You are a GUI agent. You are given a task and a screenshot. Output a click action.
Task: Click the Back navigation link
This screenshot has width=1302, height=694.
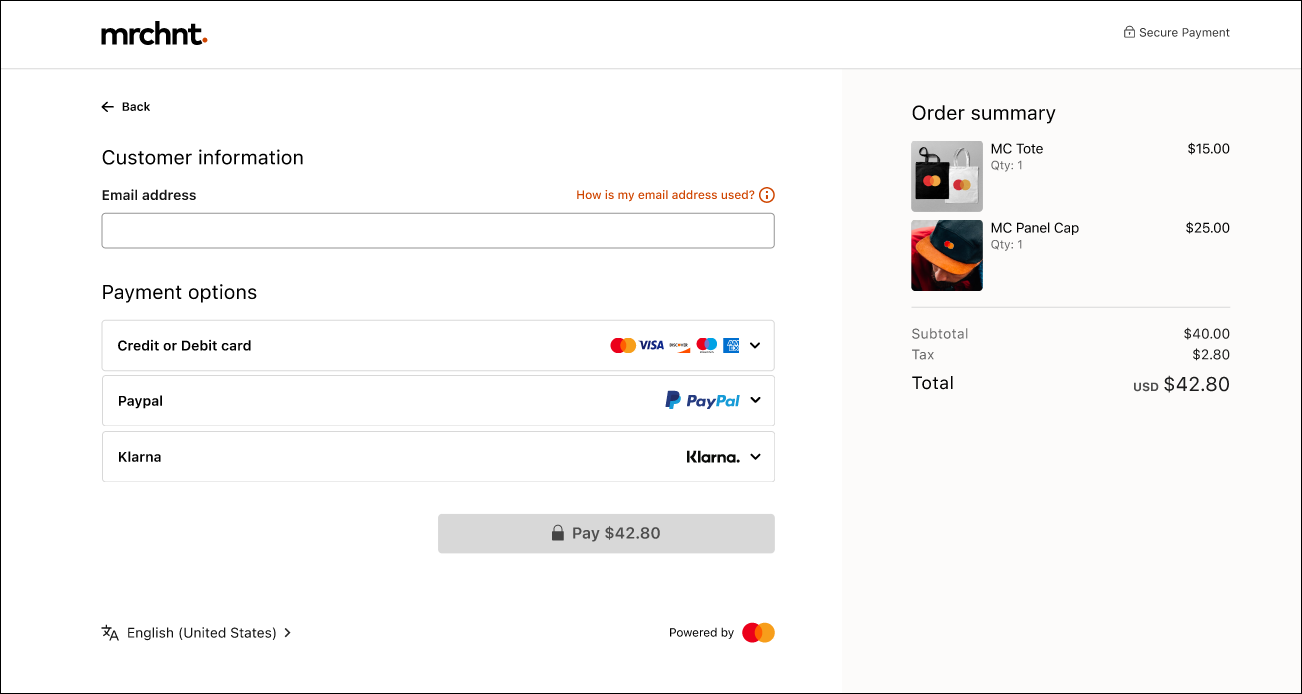click(x=125, y=106)
